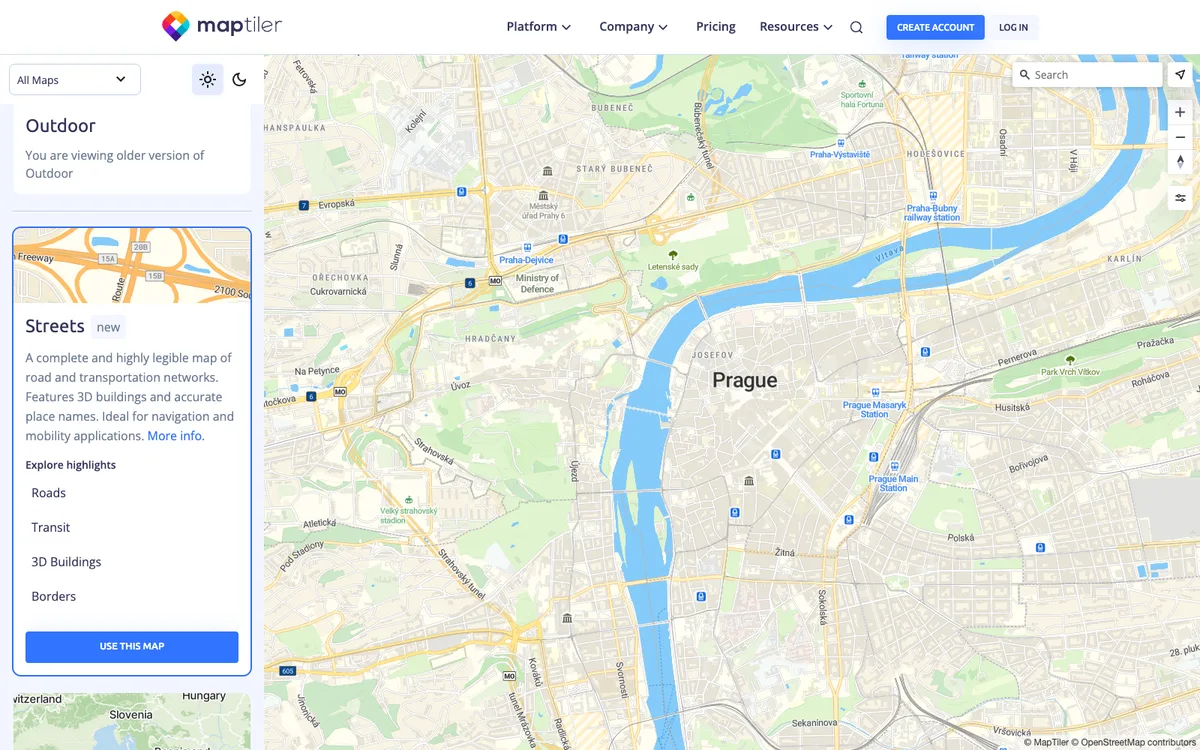Click the Karlín district label
1200x750 pixels.
click(1124, 259)
